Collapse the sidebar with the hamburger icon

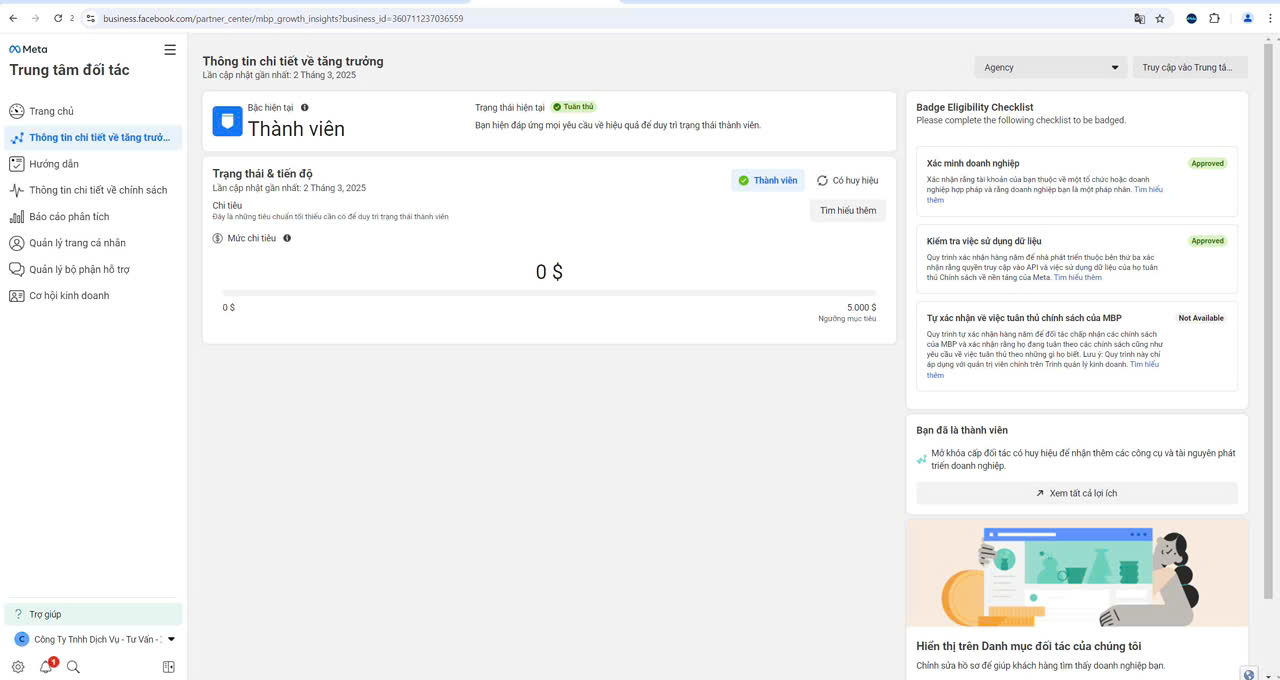click(170, 50)
